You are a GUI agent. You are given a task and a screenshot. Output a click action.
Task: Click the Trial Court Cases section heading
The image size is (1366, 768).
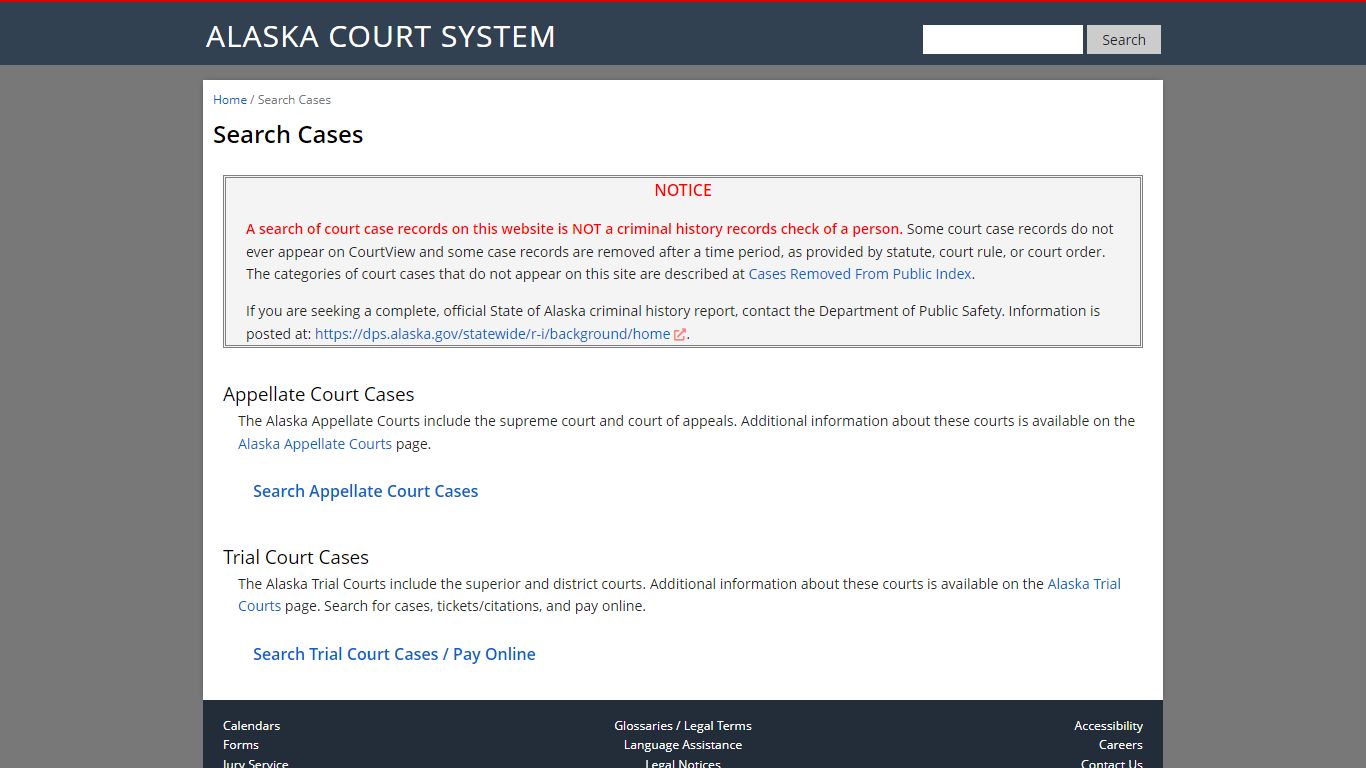[x=296, y=557]
